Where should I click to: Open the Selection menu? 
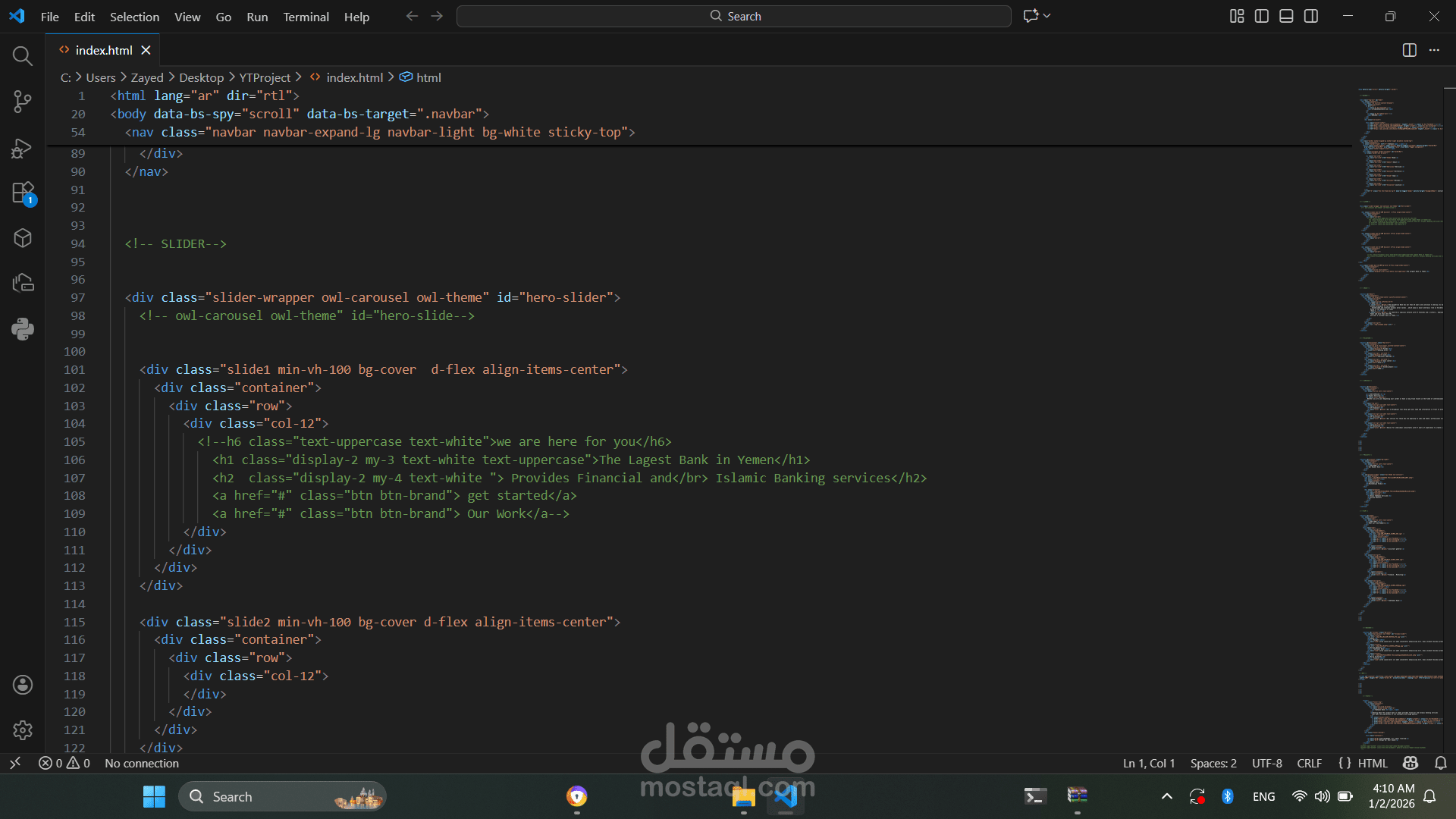[x=134, y=17]
